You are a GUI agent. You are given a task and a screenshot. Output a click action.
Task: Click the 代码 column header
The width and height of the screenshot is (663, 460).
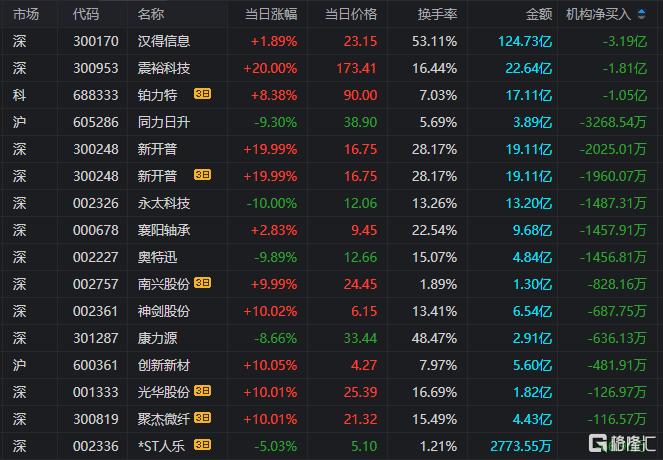pyautogui.click(x=87, y=15)
